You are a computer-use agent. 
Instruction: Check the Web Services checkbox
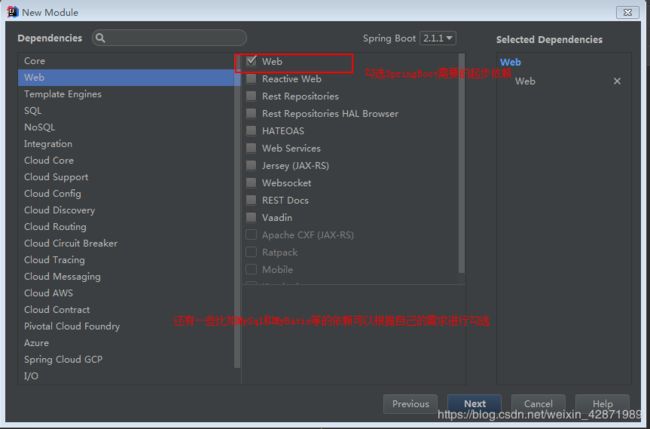pos(251,148)
